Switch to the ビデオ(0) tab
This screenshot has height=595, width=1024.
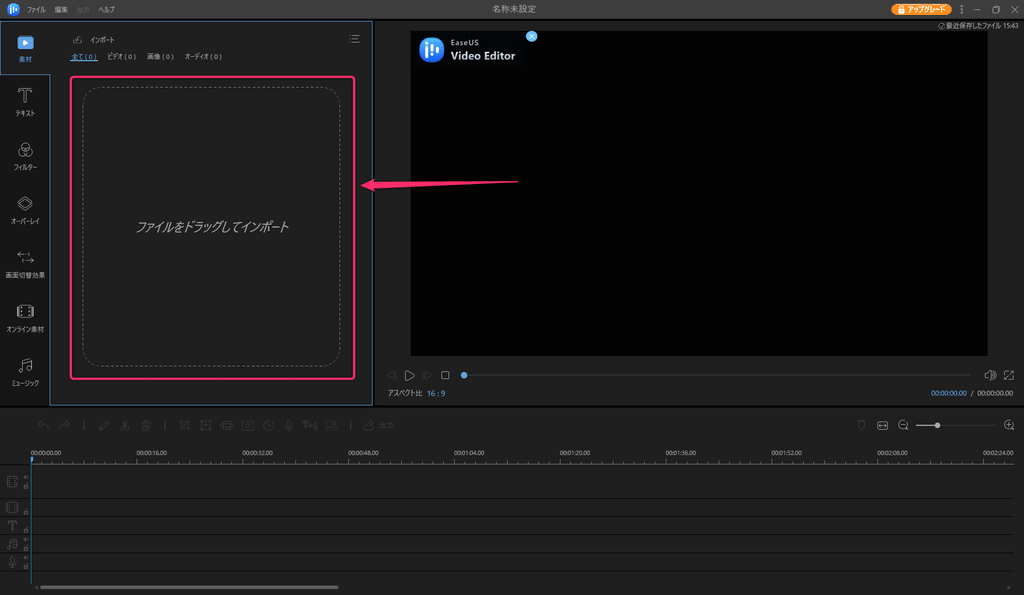(x=122, y=57)
